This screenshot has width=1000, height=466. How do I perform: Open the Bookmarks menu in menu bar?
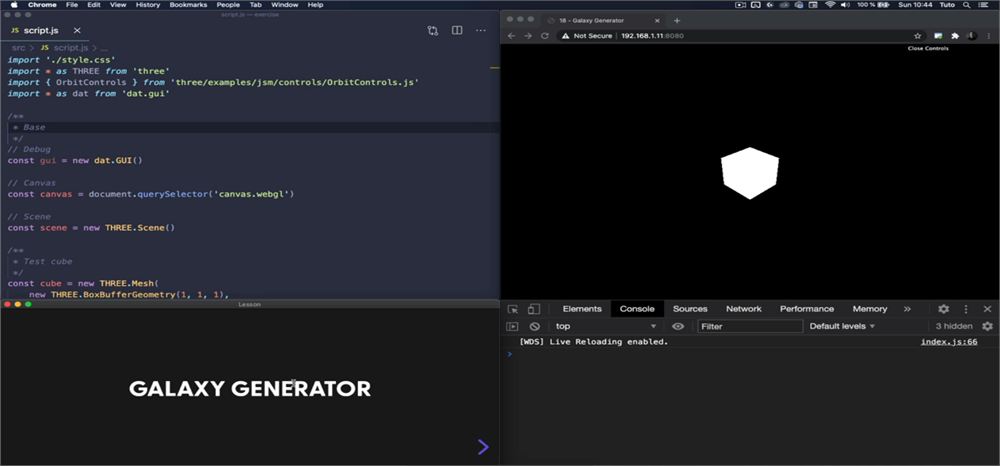point(188,4)
